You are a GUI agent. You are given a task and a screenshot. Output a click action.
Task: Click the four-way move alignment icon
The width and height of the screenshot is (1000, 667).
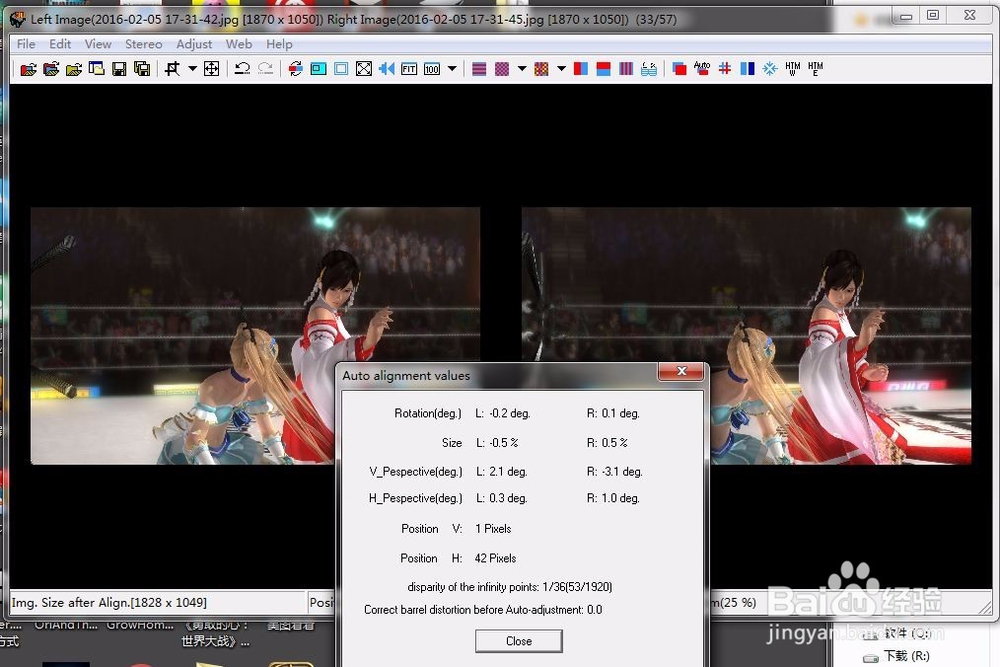tap(211, 69)
